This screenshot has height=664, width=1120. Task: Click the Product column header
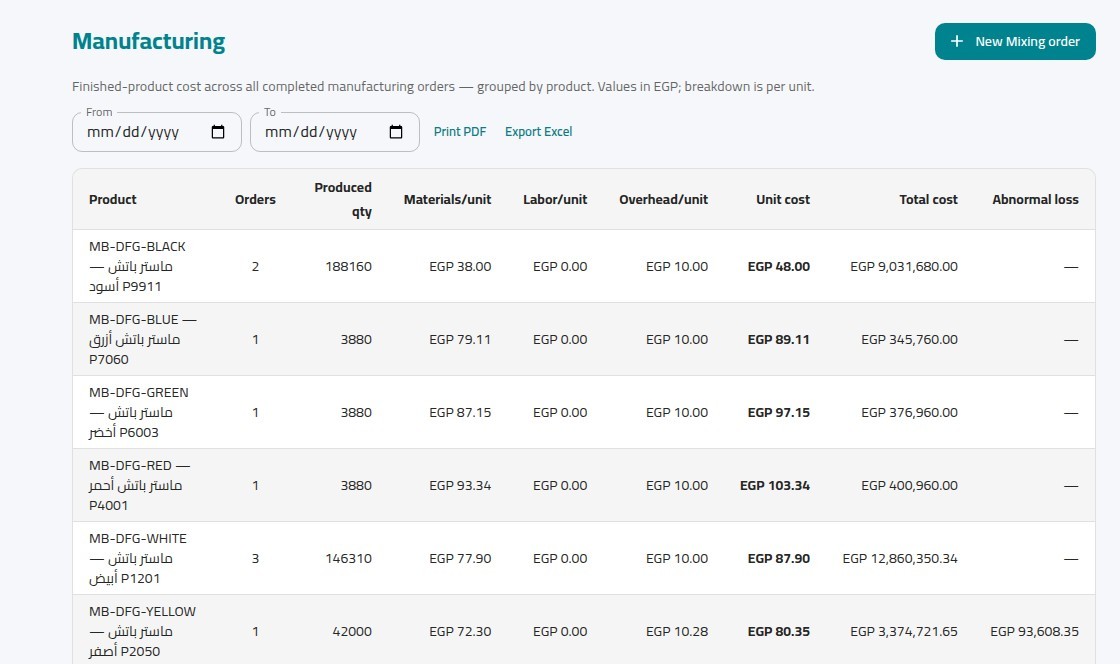coord(113,199)
